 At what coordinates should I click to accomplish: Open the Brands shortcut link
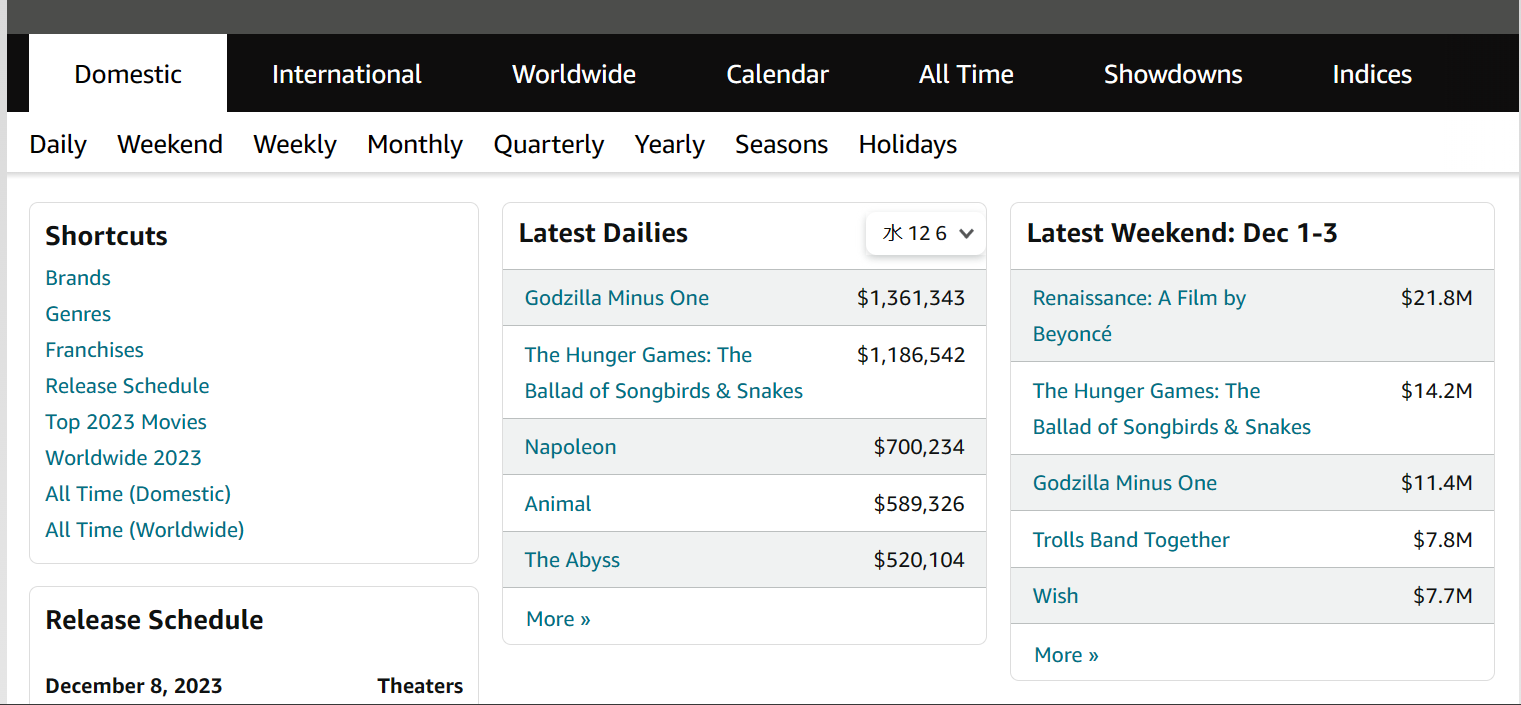78,278
